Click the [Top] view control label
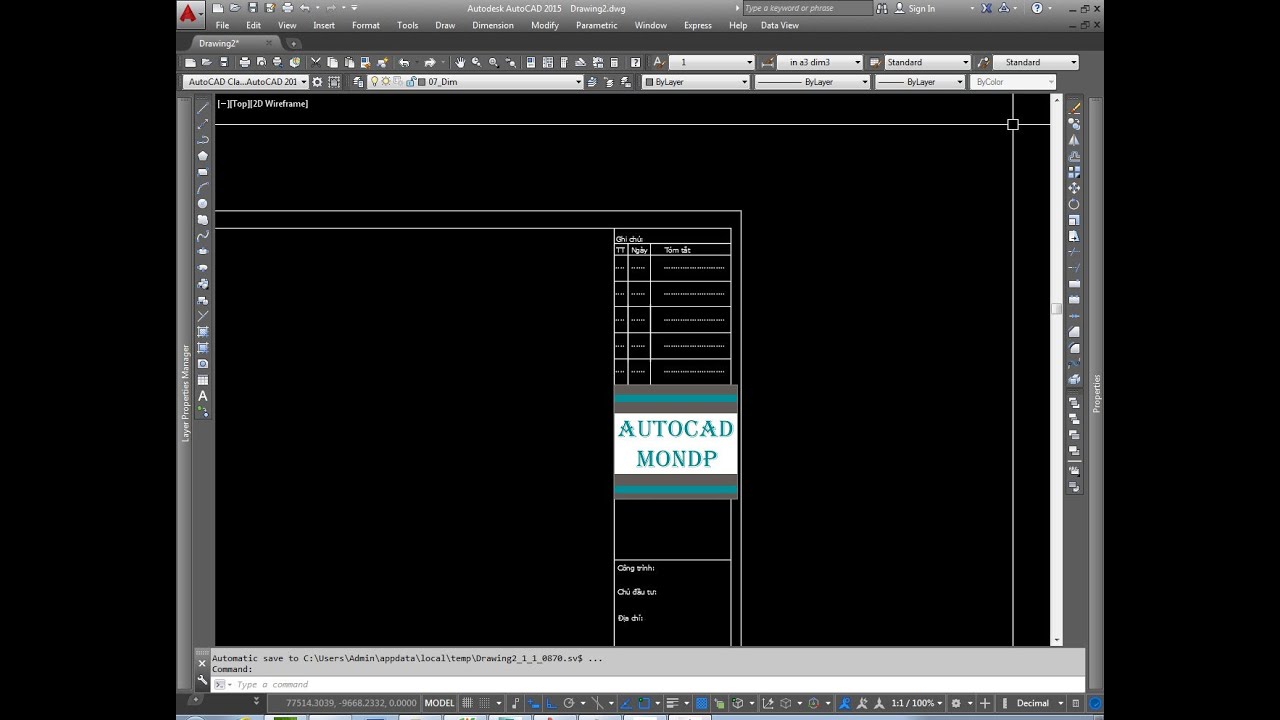Image resolution: width=1280 pixels, height=720 pixels. tap(239, 104)
